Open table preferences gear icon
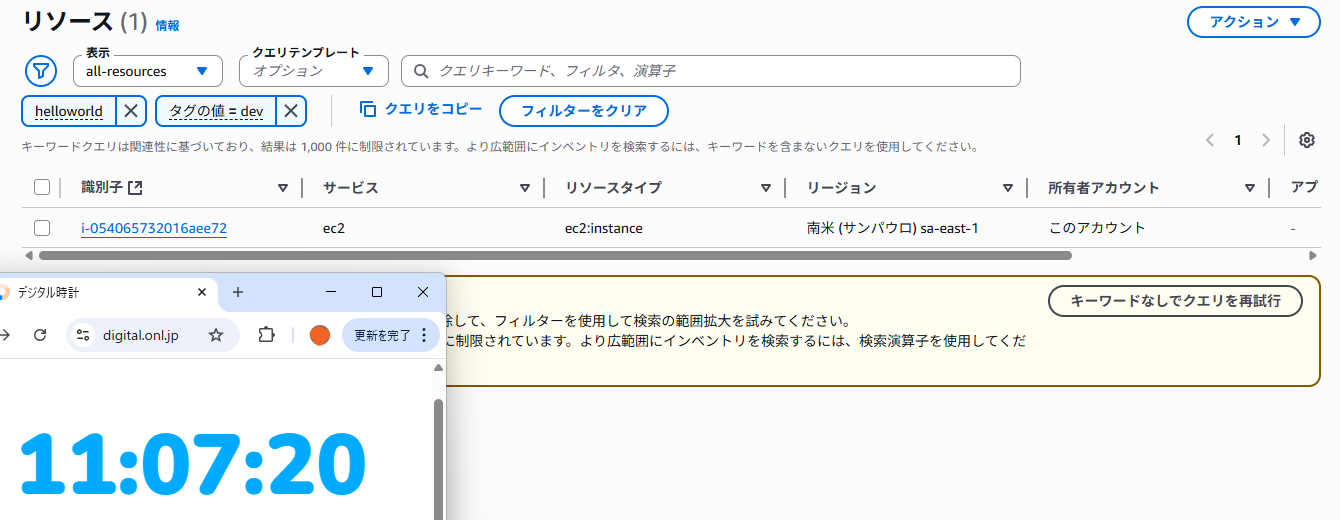1340x520 pixels. coord(1306,140)
